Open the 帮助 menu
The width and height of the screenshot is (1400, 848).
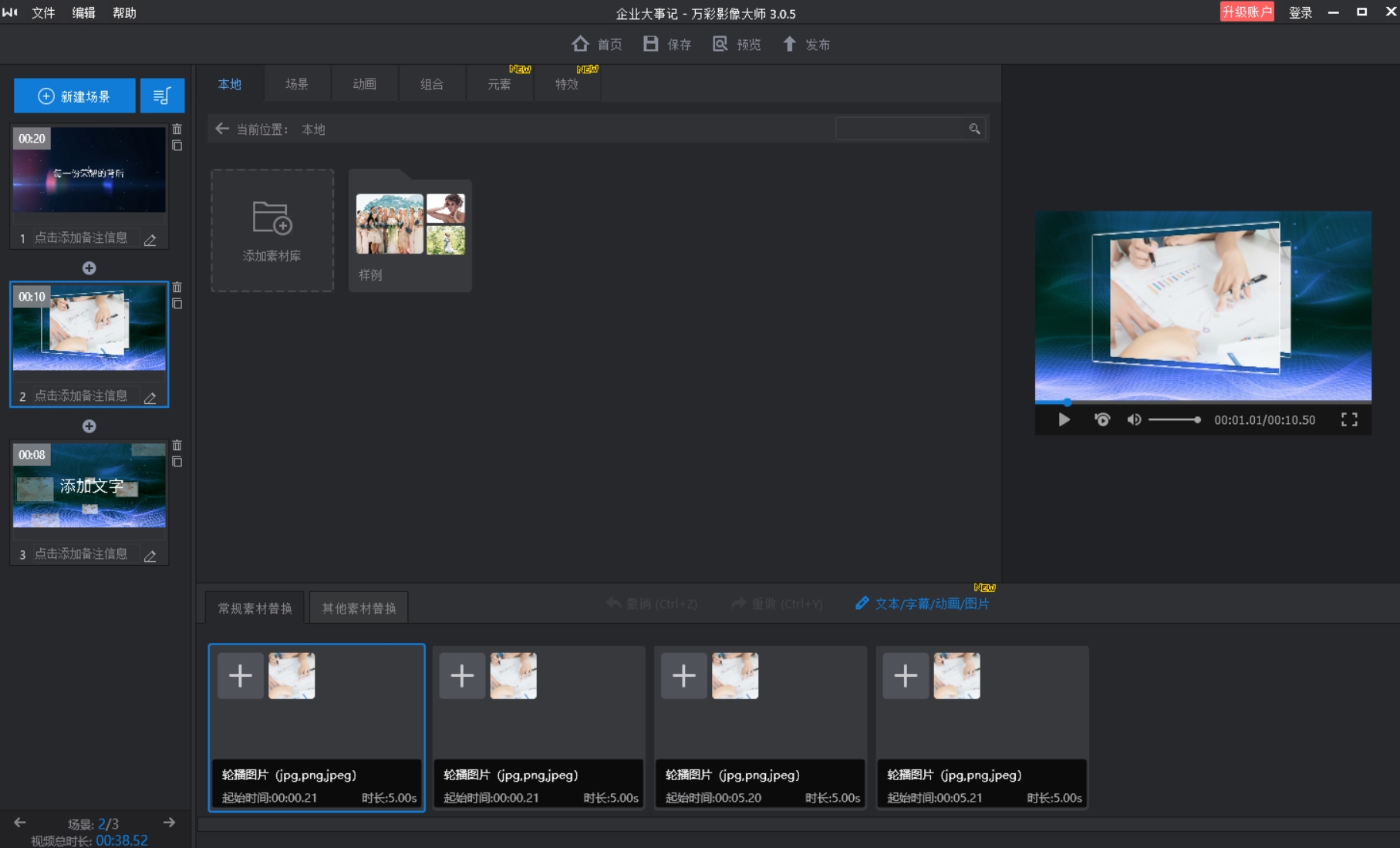pos(124,13)
